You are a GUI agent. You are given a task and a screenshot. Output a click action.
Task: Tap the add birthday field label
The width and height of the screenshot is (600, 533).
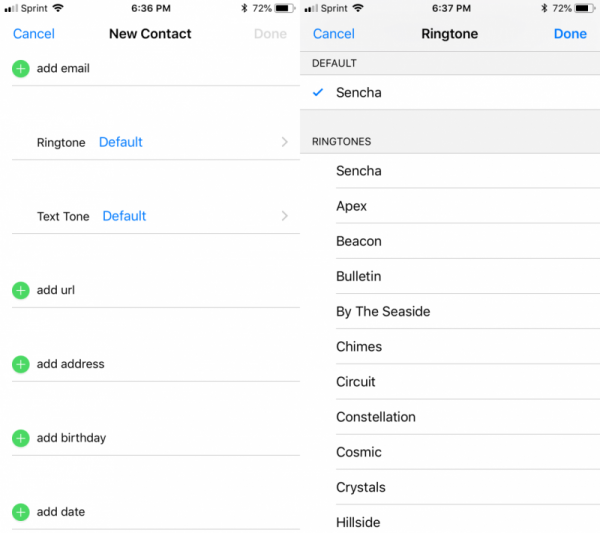pyautogui.click(x=71, y=438)
